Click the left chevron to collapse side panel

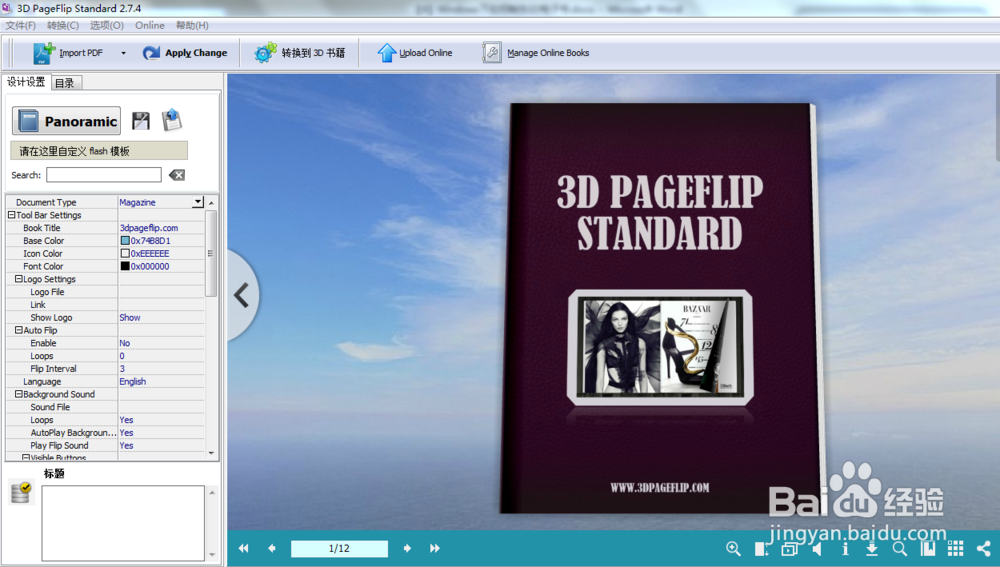[242, 295]
